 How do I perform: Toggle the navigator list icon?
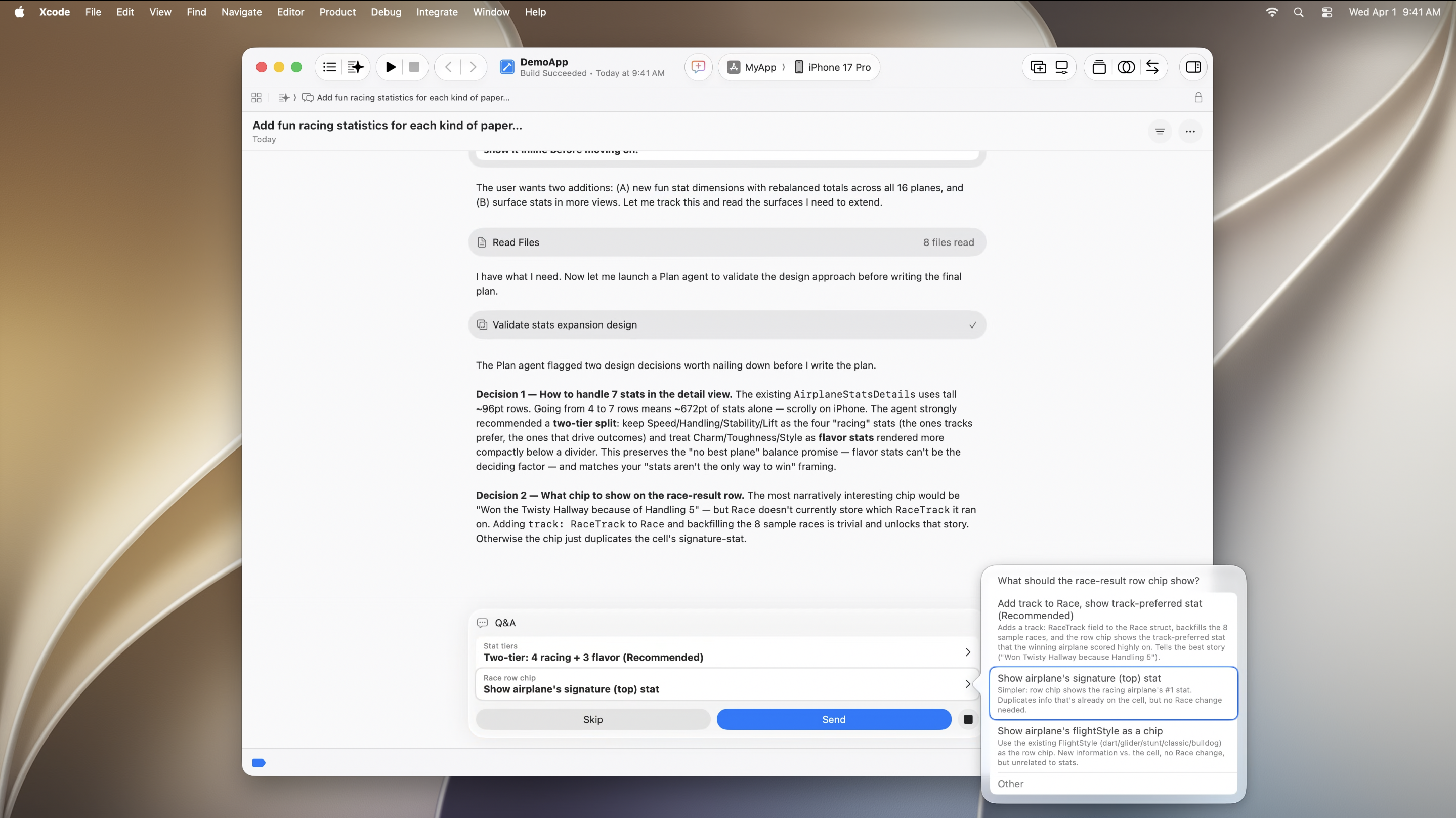(329, 67)
